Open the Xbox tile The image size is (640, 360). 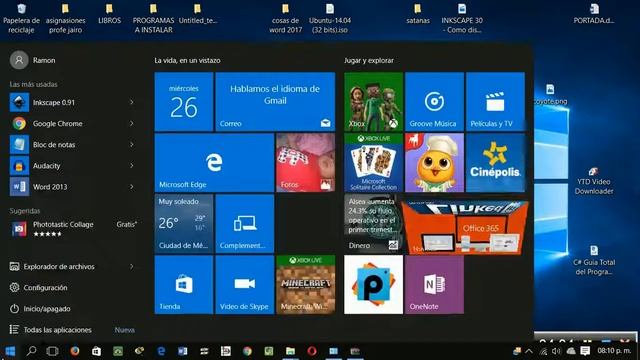[373, 102]
